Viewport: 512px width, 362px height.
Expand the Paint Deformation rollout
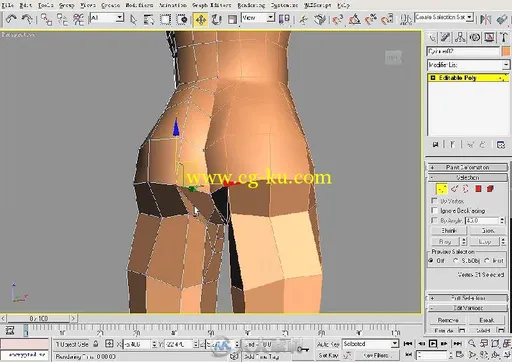[467, 167]
